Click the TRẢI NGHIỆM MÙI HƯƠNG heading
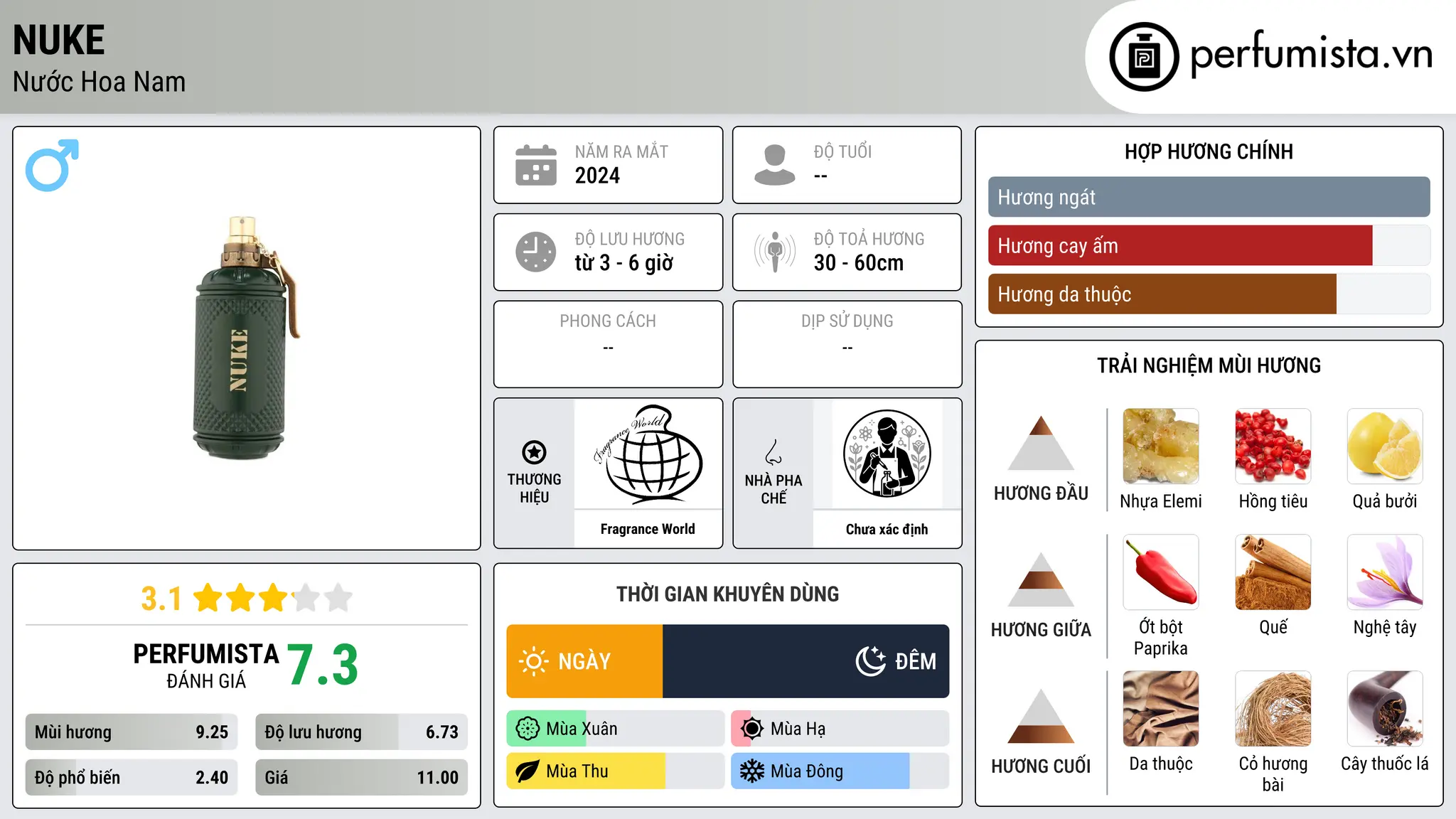Viewport: 1456px width, 819px height. [x=1209, y=365]
